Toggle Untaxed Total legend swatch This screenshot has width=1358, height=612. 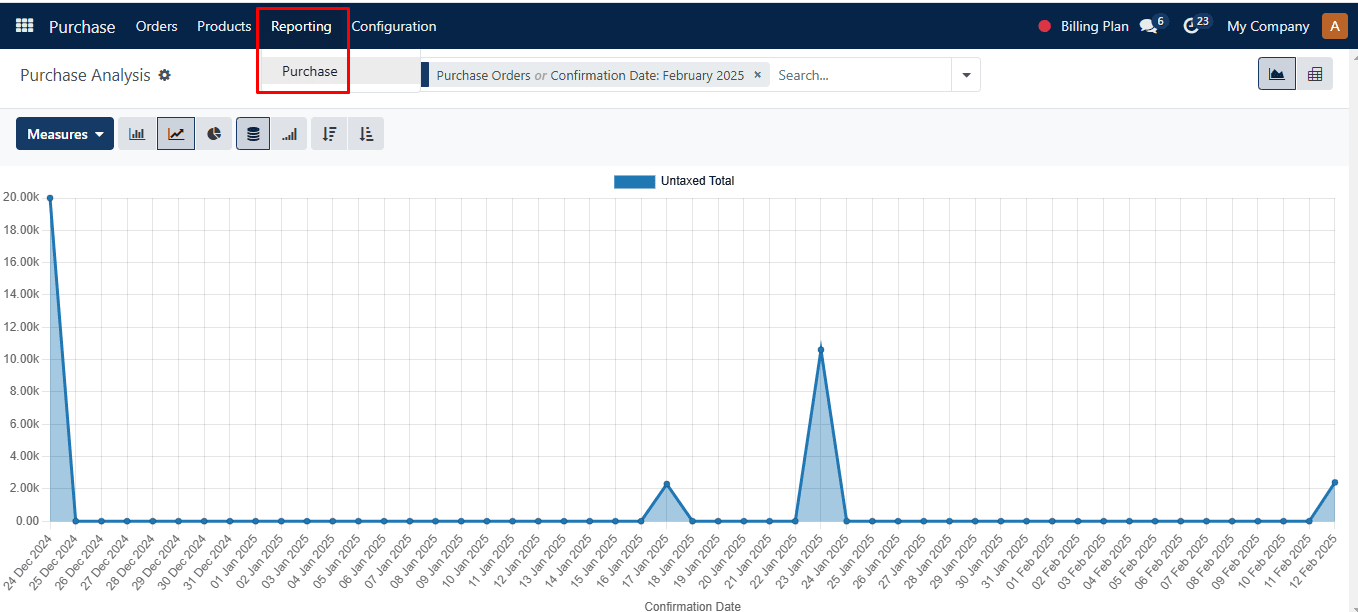pos(634,181)
